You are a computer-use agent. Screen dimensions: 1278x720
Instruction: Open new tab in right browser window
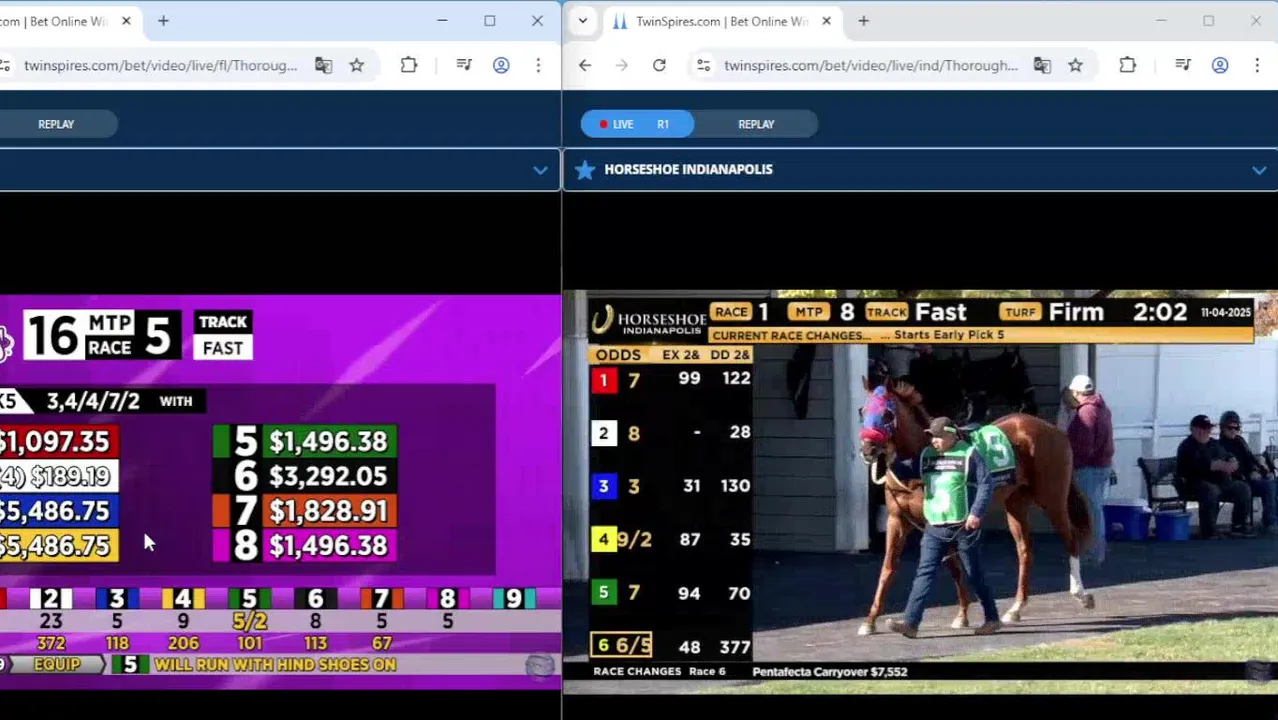point(864,21)
